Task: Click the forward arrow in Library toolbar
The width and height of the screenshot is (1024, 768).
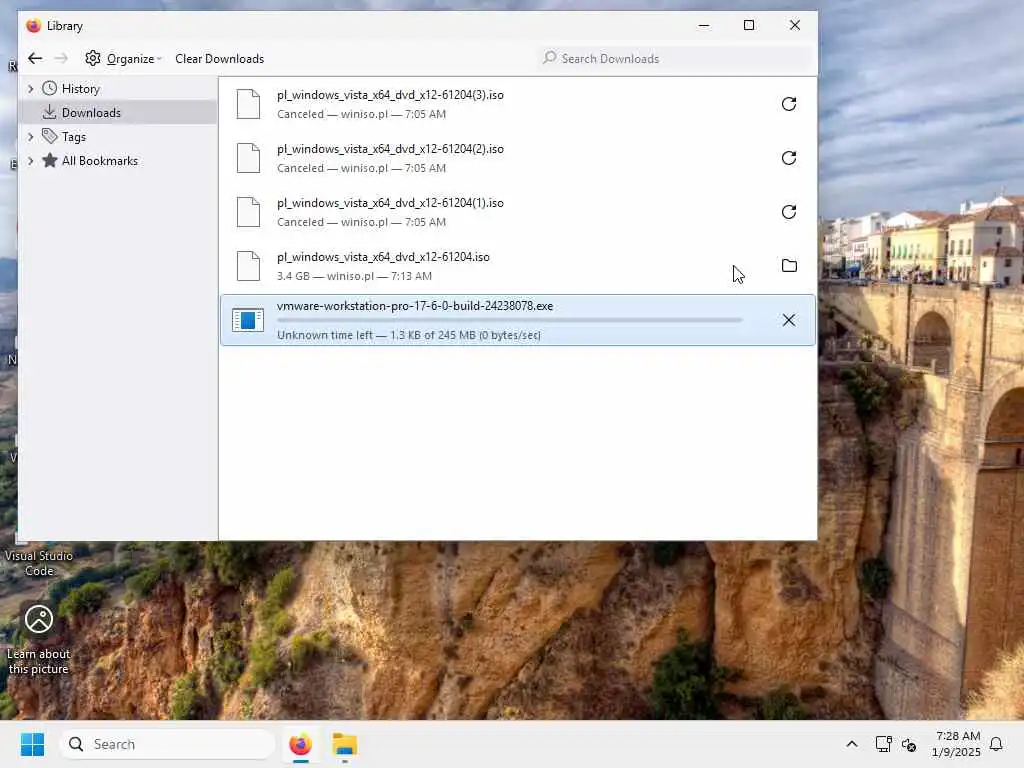Action: [x=61, y=59]
